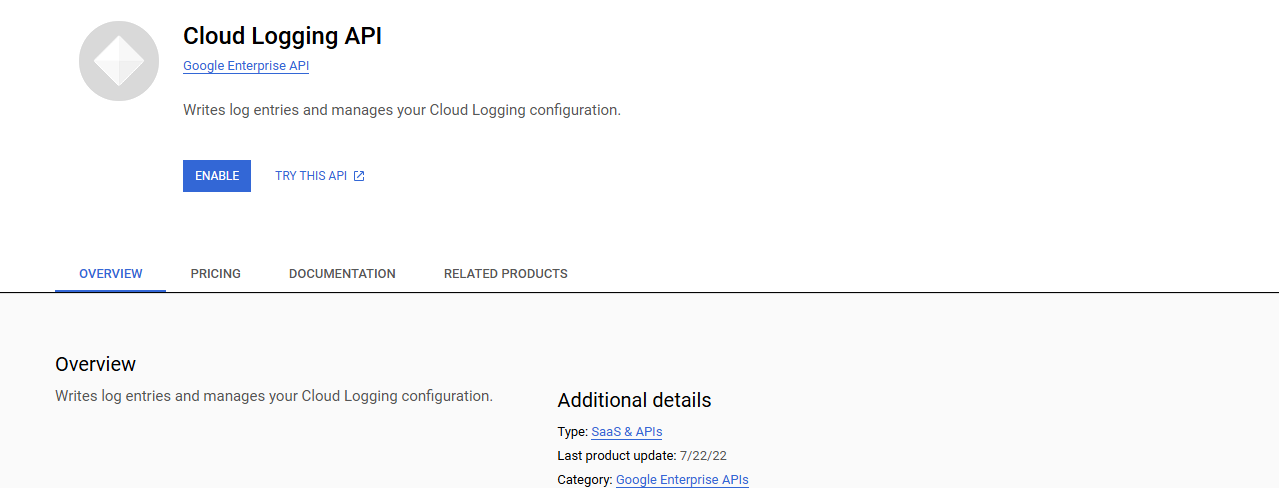Viewport: 1279px width, 488px height.
Task: Click the external link icon beside TRY THIS API
Action: click(359, 176)
